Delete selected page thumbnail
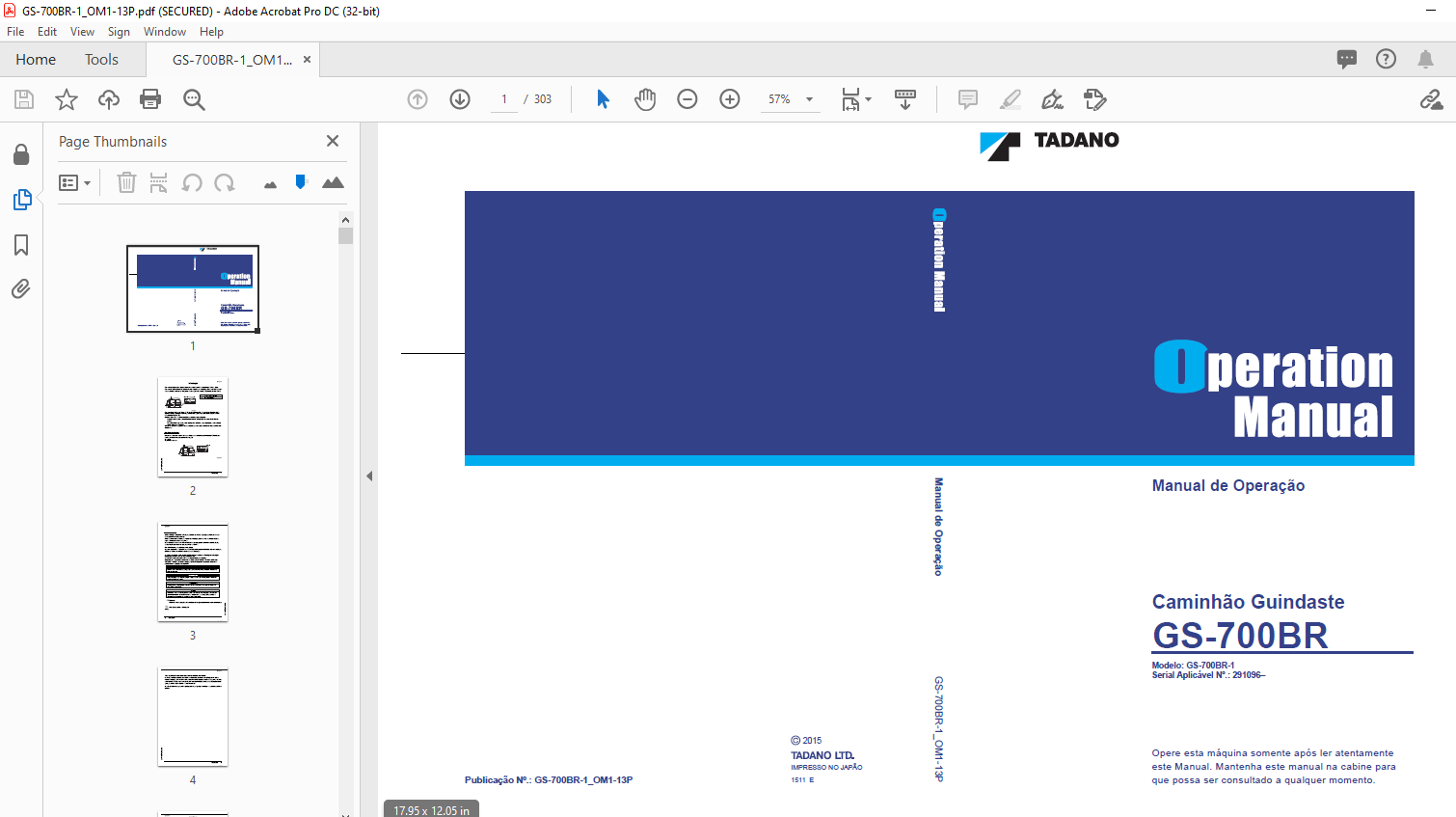 pos(126,182)
